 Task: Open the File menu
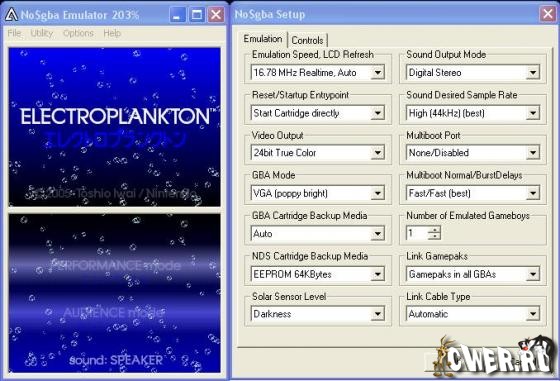coord(14,33)
